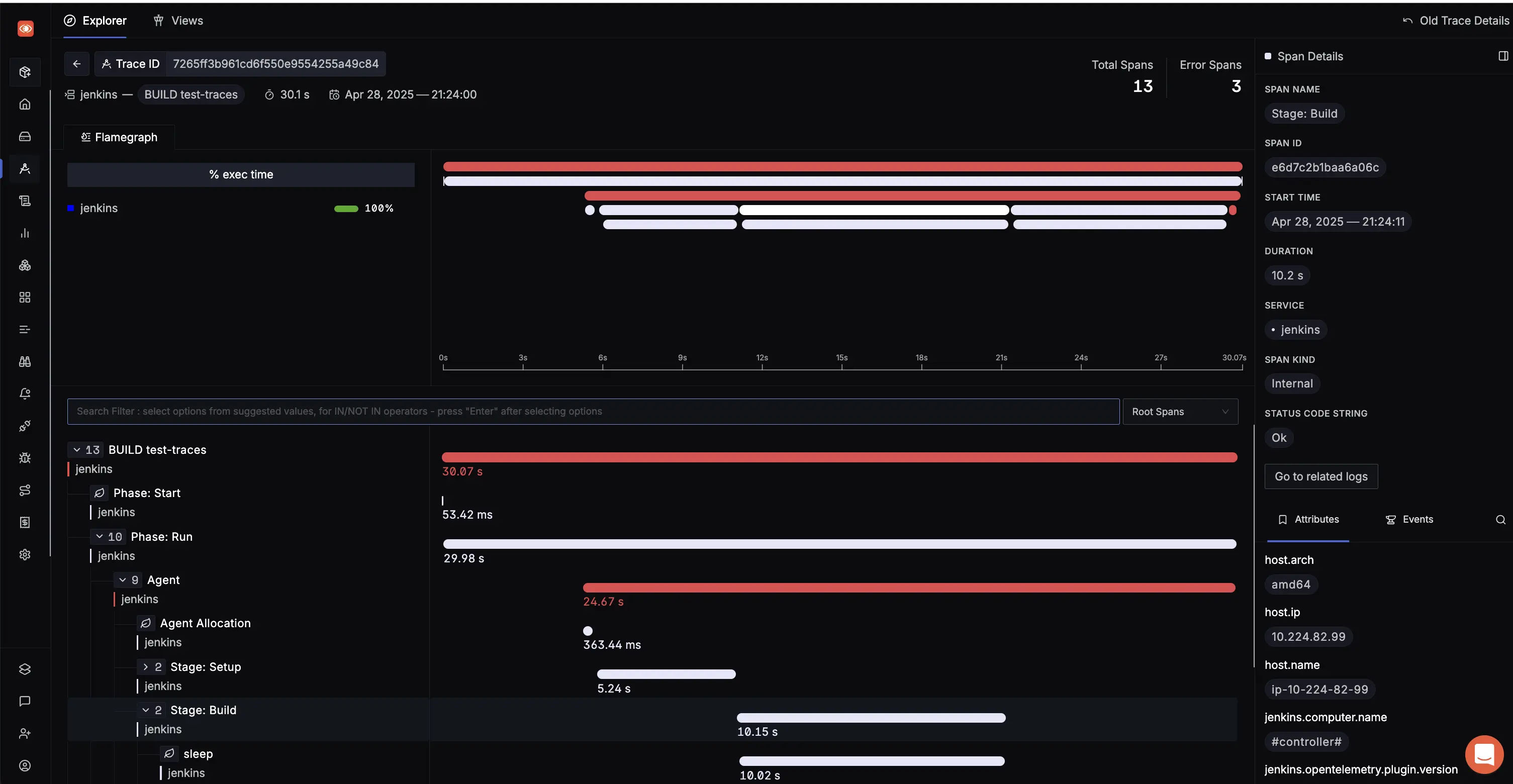Click the green 100% exec time bar
This screenshot has height=784, width=1513.
click(x=346, y=209)
